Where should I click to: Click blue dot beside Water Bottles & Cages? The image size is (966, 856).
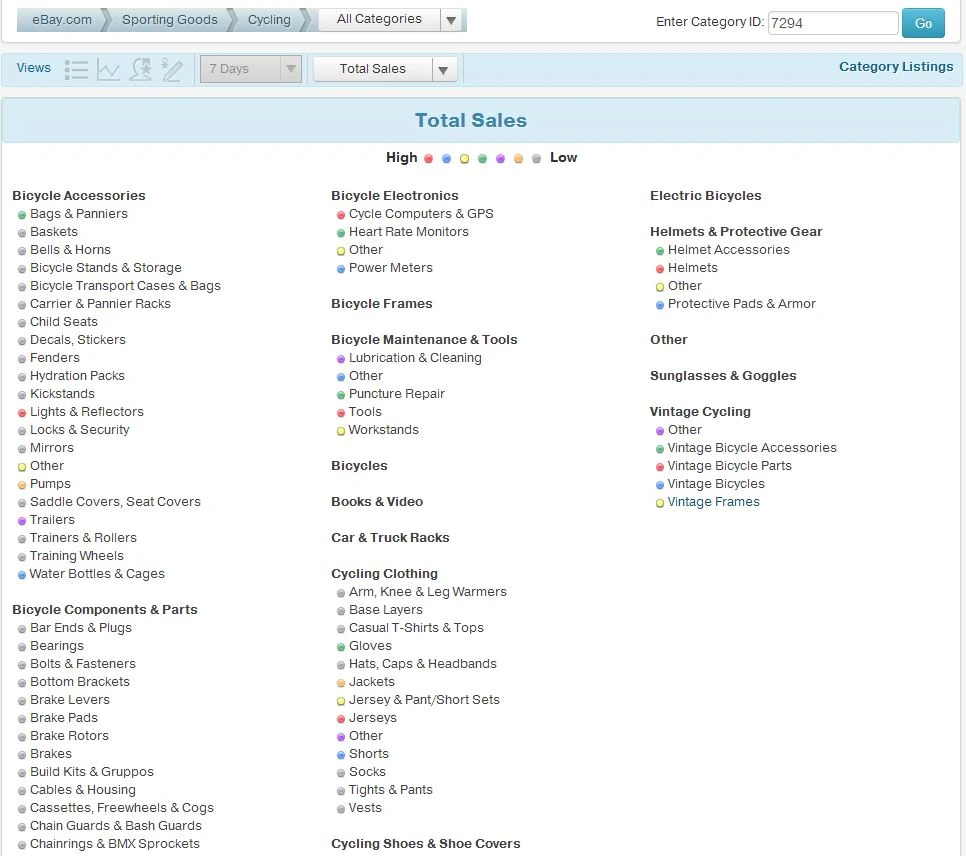pos(22,575)
